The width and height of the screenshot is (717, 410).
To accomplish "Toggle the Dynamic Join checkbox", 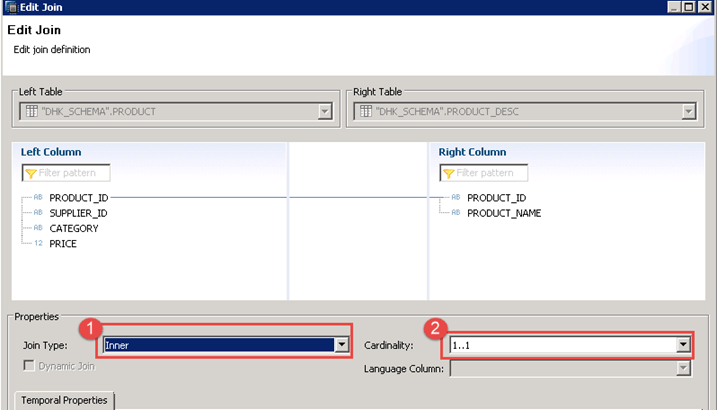I will pyautogui.click(x=28, y=366).
